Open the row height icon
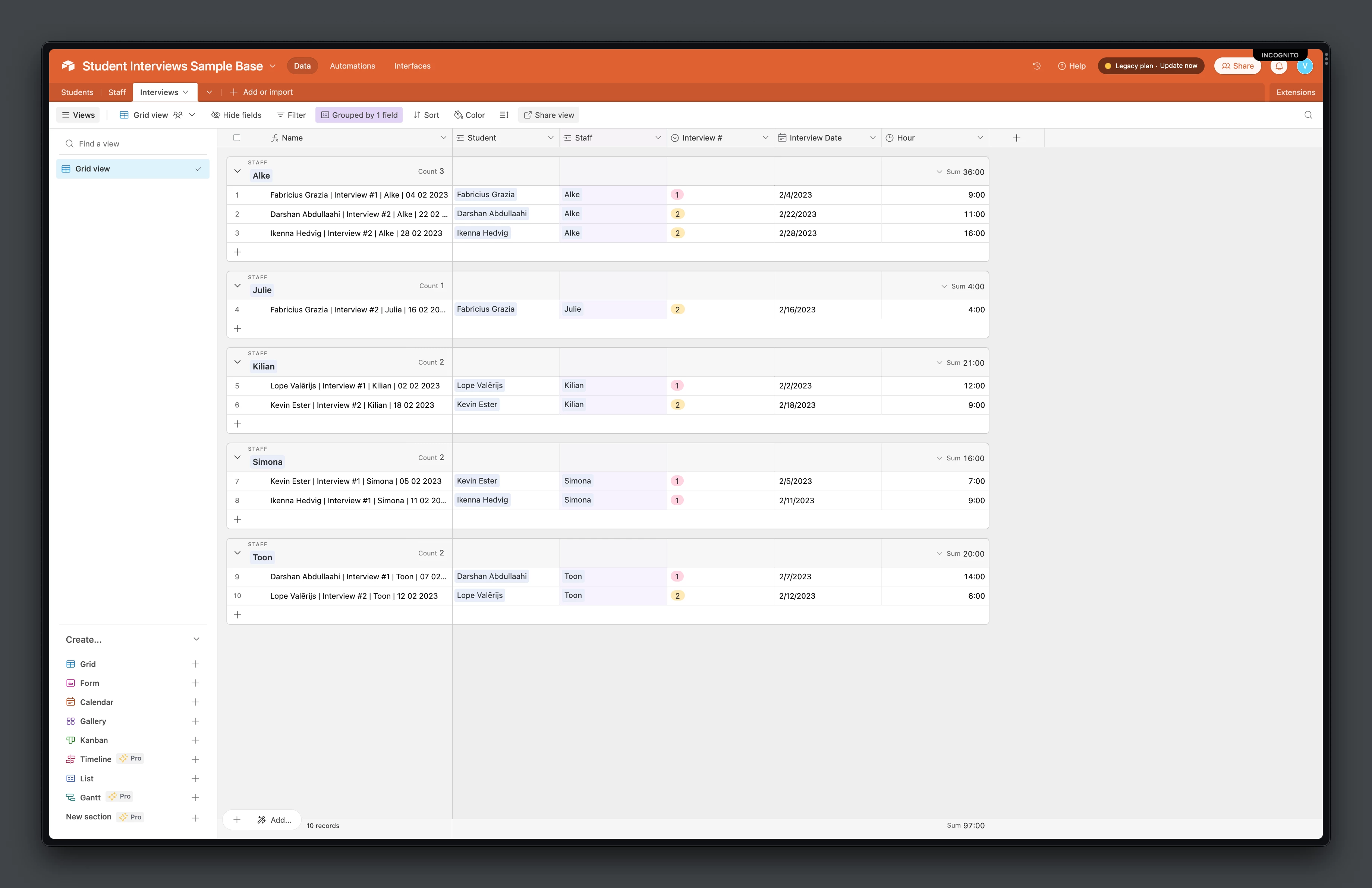The width and height of the screenshot is (1372, 888). [x=504, y=115]
